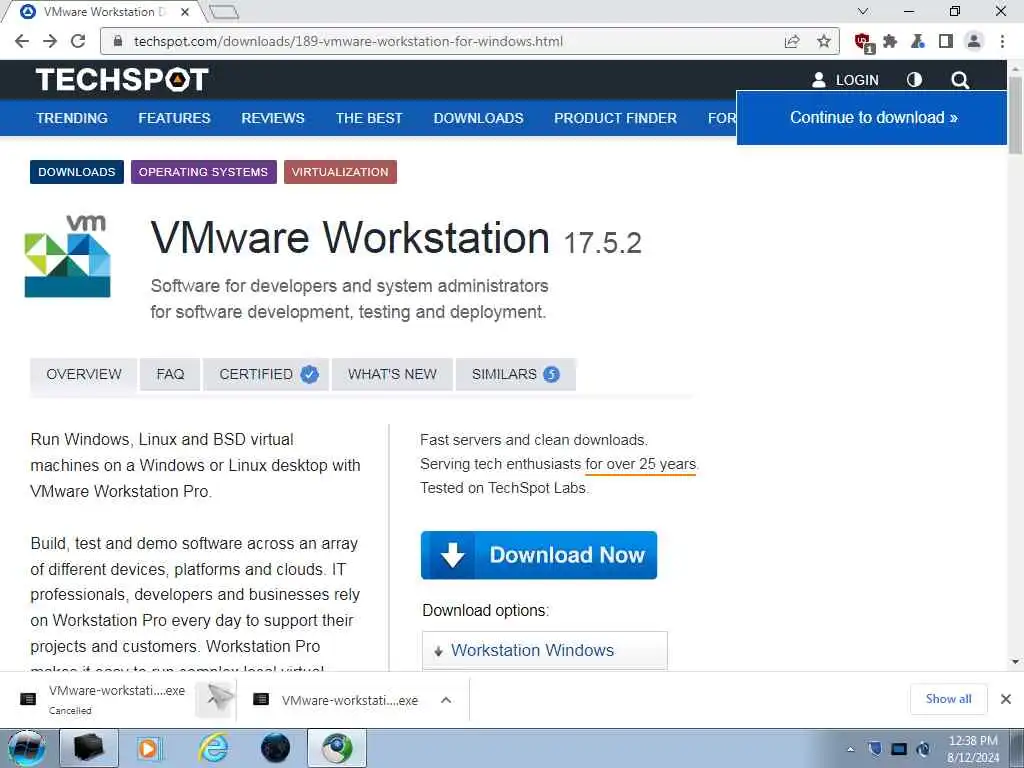1024x768 pixels.
Task: Click the blue Download Now button
Action: 539,555
